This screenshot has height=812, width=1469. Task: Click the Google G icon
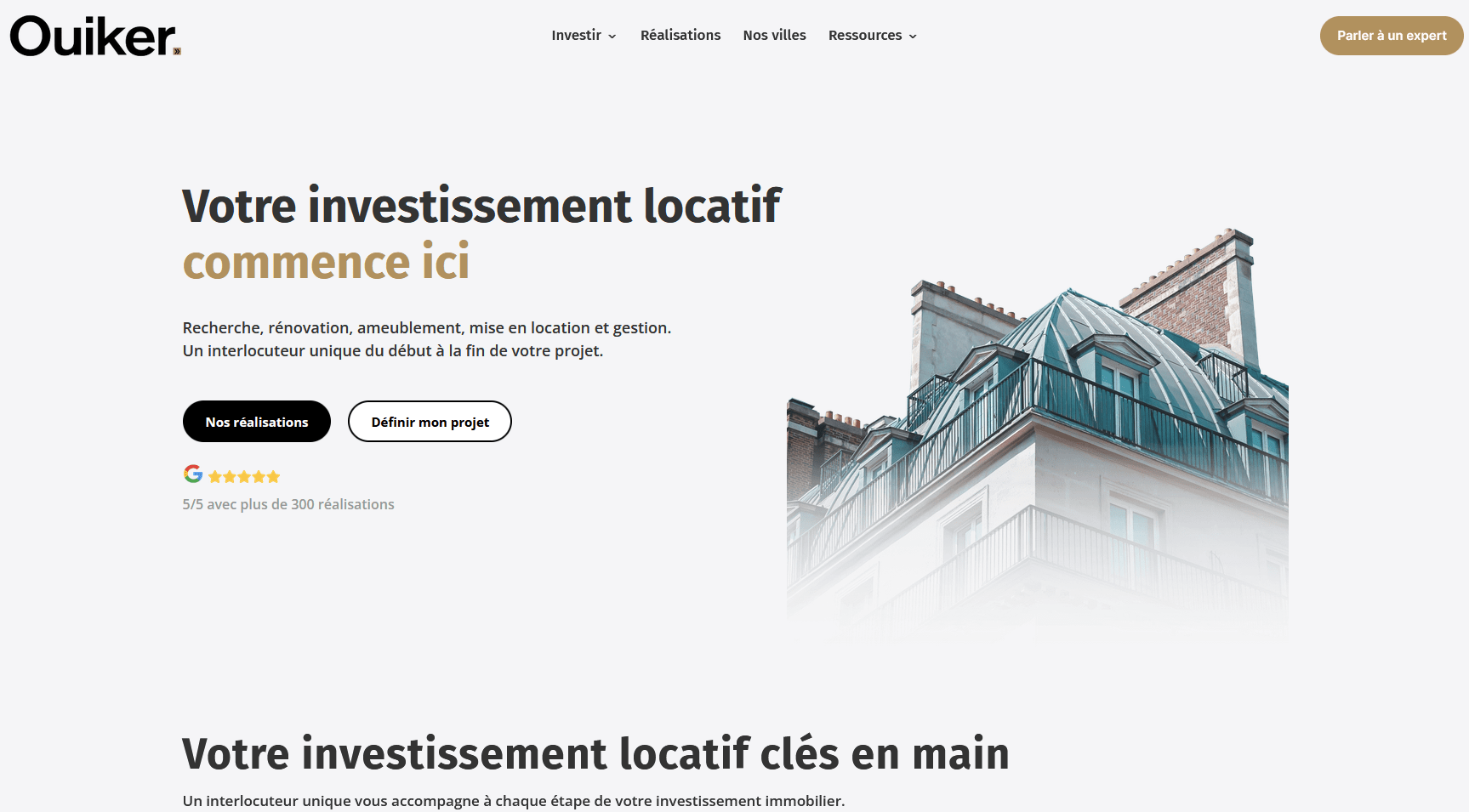tap(193, 474)
